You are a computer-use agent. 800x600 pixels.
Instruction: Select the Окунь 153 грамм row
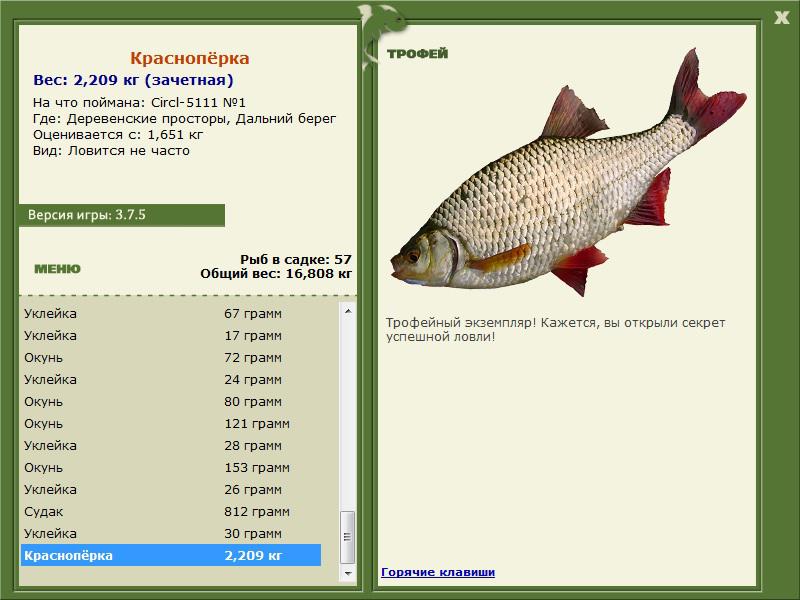(x=171, y=467)
